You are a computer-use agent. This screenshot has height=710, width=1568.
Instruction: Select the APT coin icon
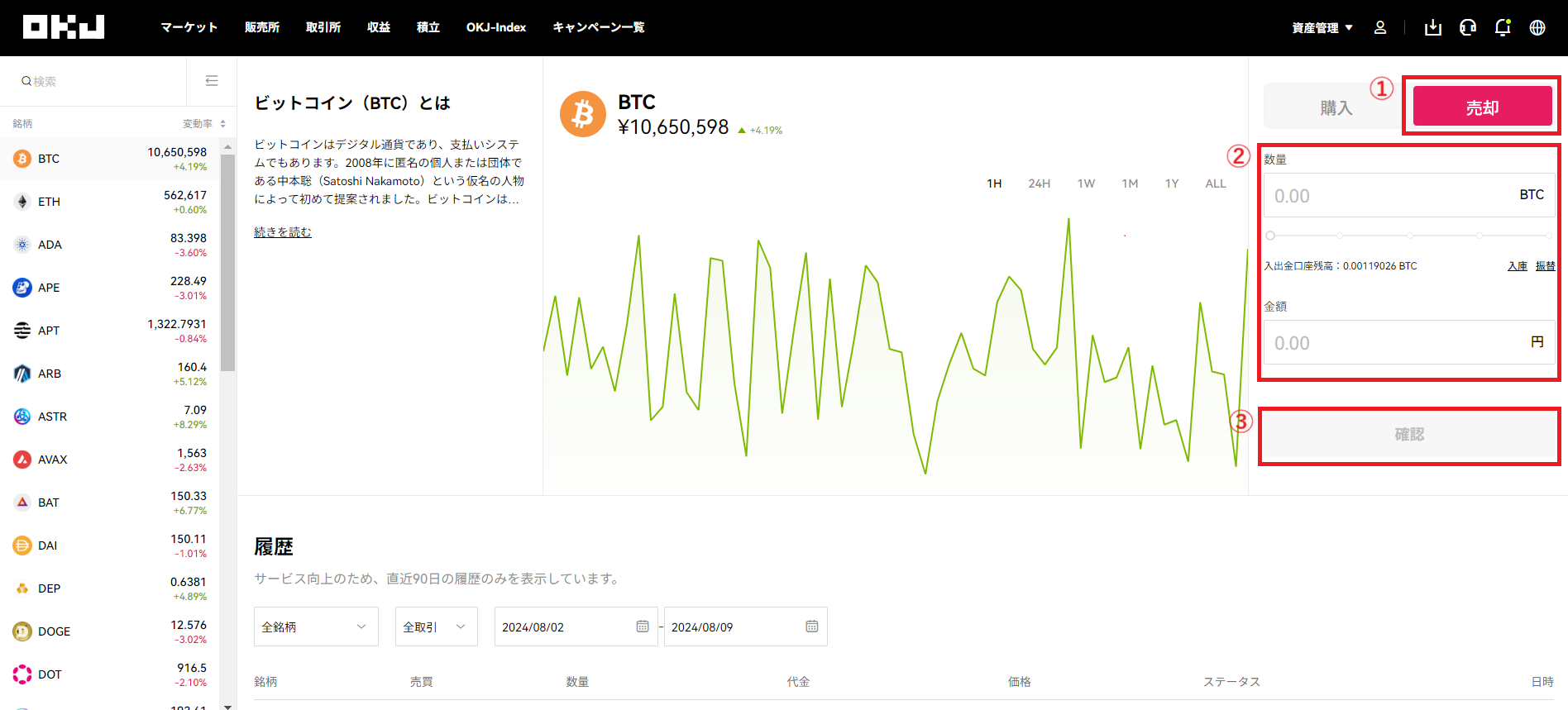(22, 331)
